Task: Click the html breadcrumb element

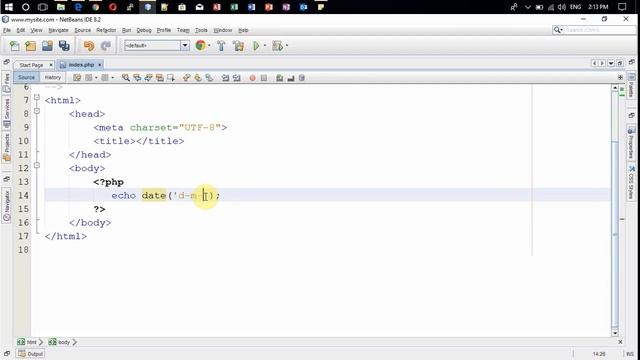Action: coord(27,342)
